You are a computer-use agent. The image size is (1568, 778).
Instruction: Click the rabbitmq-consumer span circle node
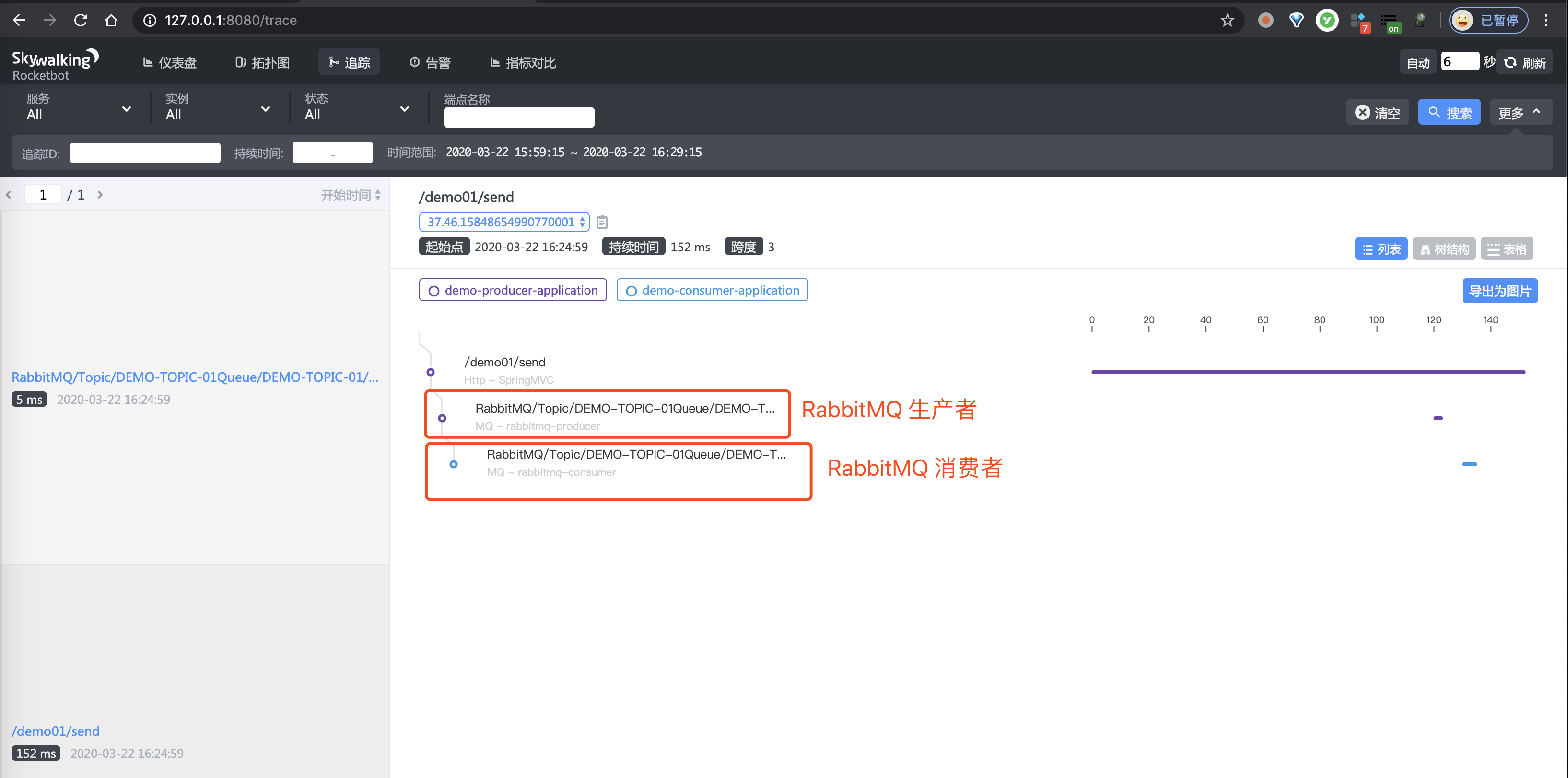[x=454, y=464]
